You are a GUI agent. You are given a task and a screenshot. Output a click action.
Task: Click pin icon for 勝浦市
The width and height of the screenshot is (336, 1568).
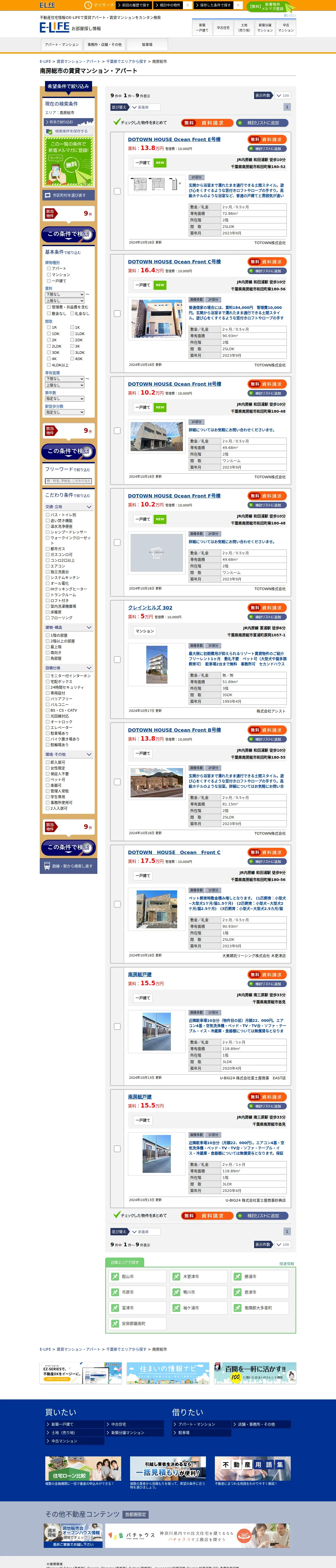click(x=238, y=1276)
